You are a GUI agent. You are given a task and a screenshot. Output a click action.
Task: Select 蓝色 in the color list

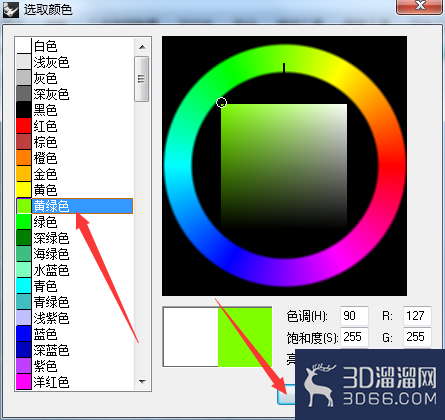[x=75, y=334]
